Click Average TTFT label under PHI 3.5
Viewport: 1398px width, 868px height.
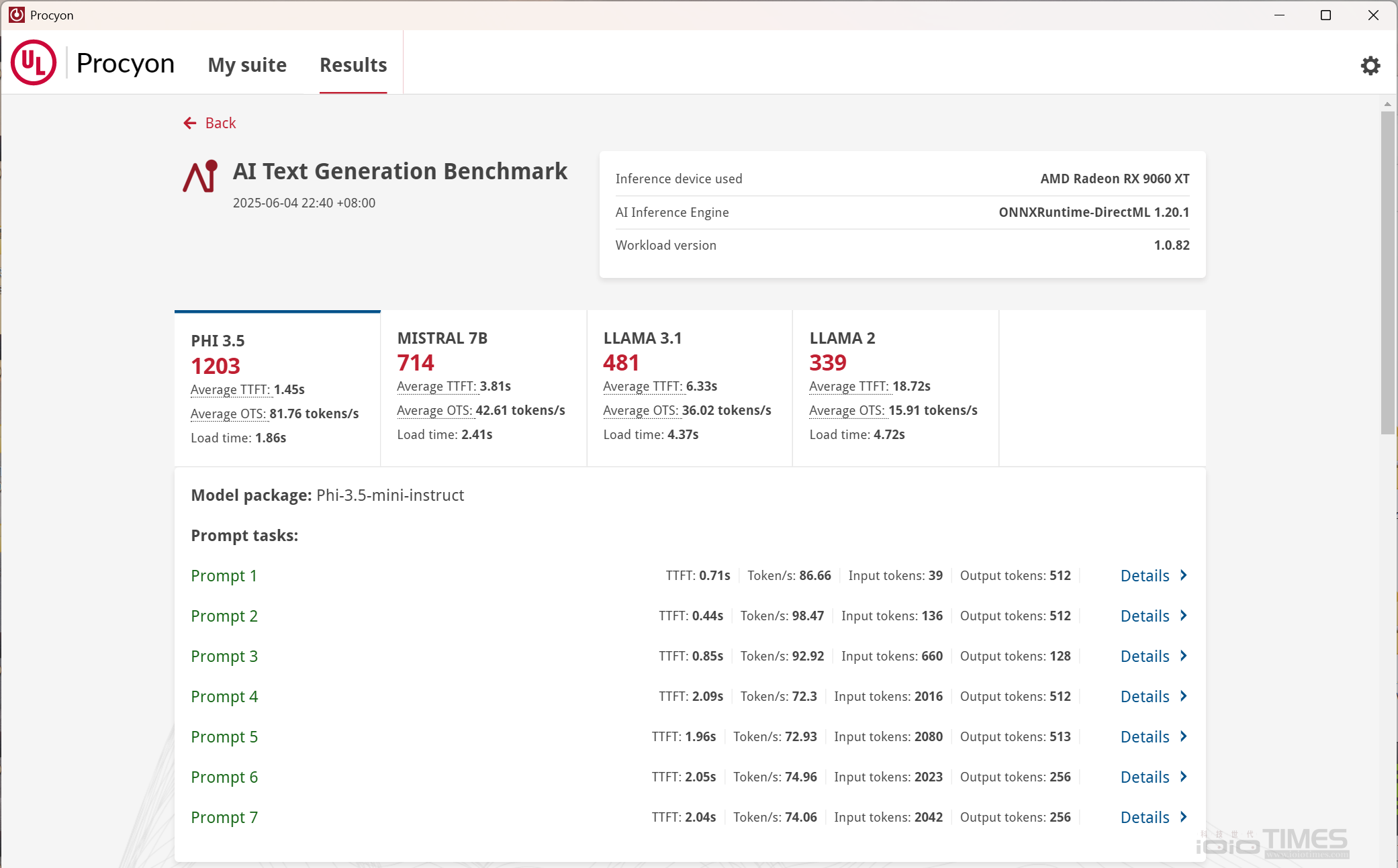click(x=230, y=389)
